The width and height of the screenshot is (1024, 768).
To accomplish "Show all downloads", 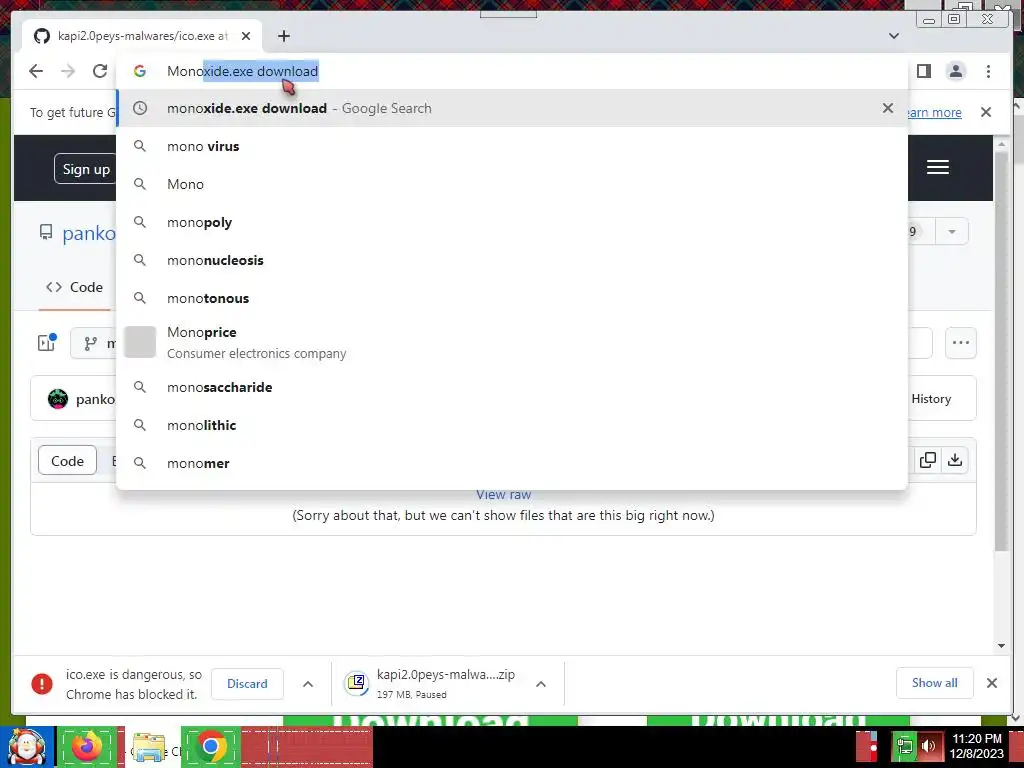I will click(935, 683).
